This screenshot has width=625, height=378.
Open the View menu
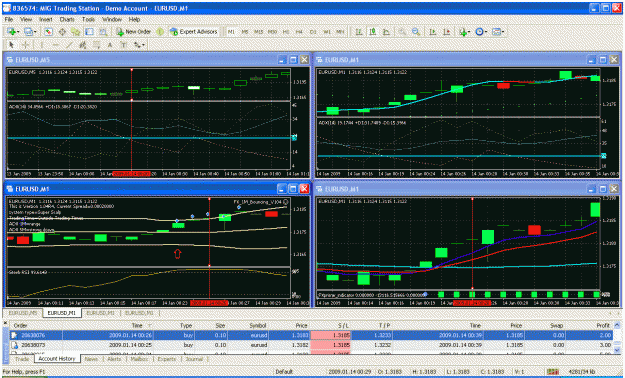(x=26, y=19)
